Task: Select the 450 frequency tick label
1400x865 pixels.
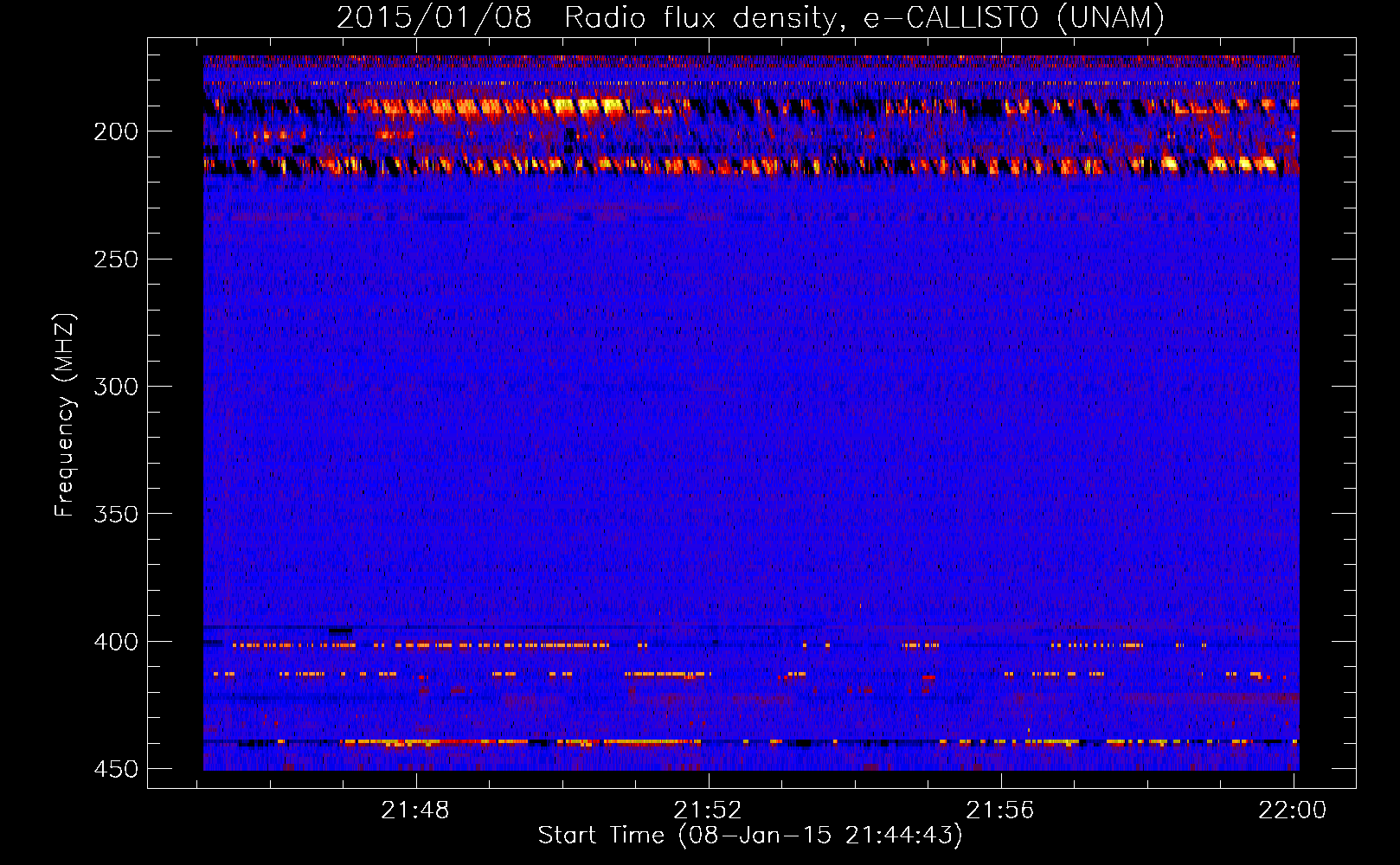Action: [116, 769]
